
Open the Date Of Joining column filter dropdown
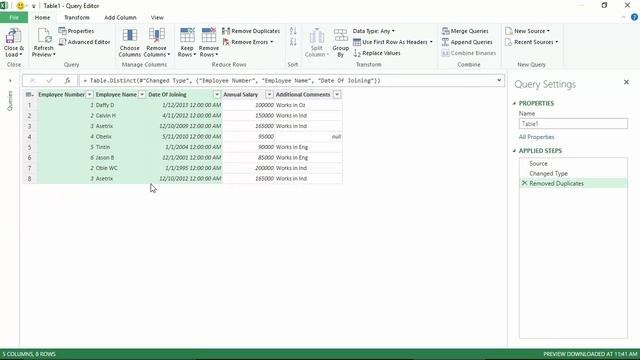[x=217, y=95]
